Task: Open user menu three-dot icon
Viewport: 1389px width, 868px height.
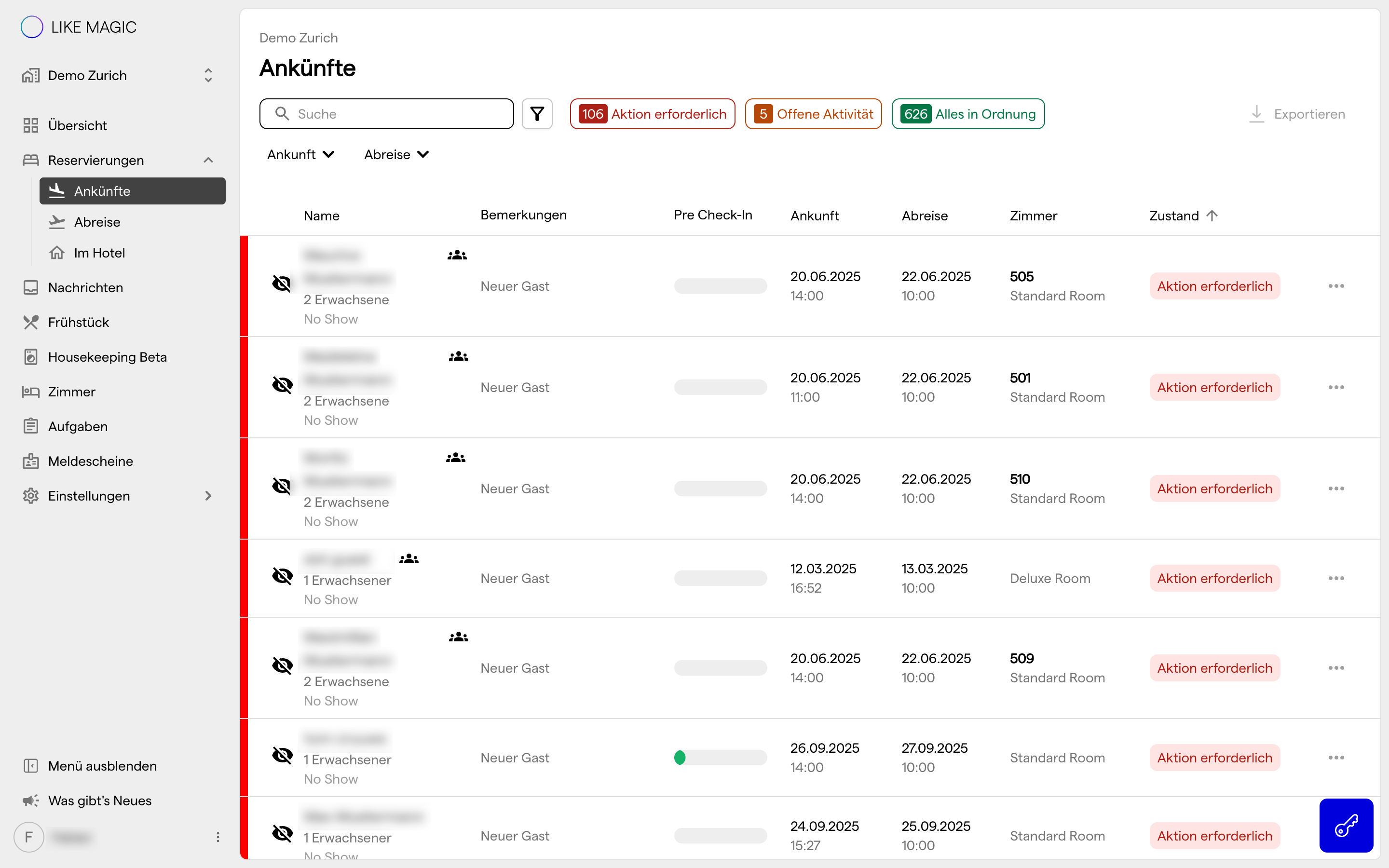Action: click(218, 837)
